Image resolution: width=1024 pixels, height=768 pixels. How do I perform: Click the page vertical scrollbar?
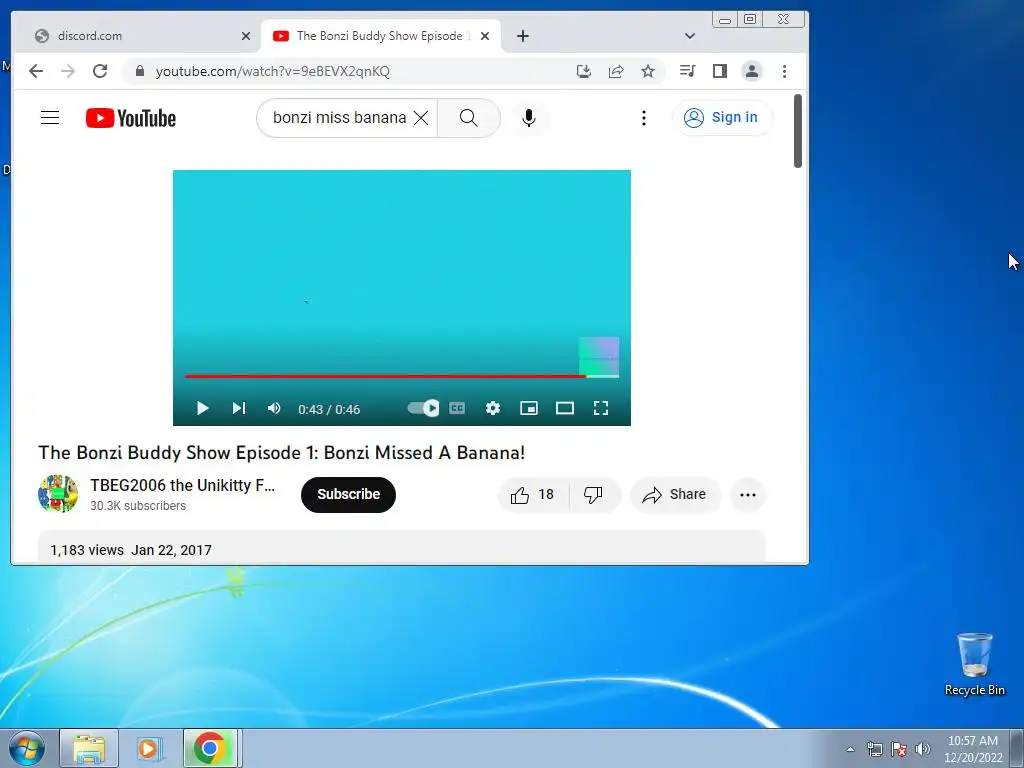click(x=797, y=131)
